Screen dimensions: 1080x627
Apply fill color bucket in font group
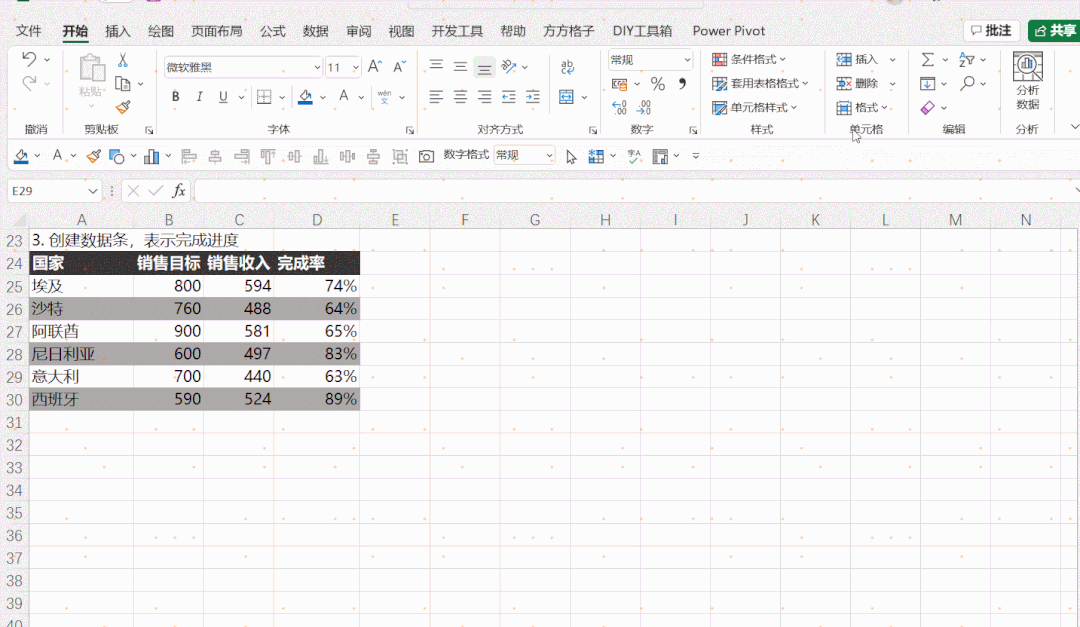click(x=305, y=97)
